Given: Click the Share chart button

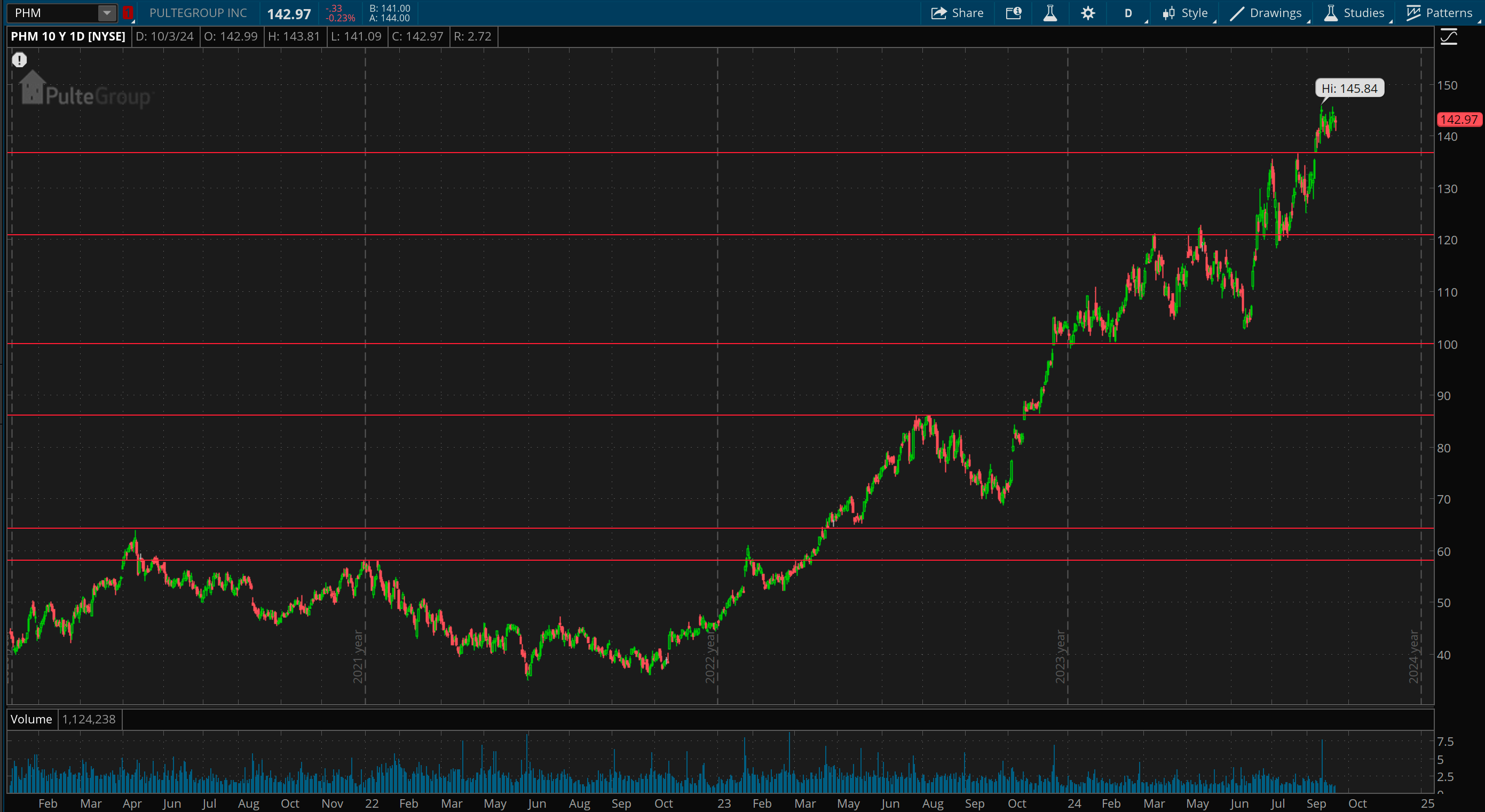Looking at the screenshot, I should [957, 13].
